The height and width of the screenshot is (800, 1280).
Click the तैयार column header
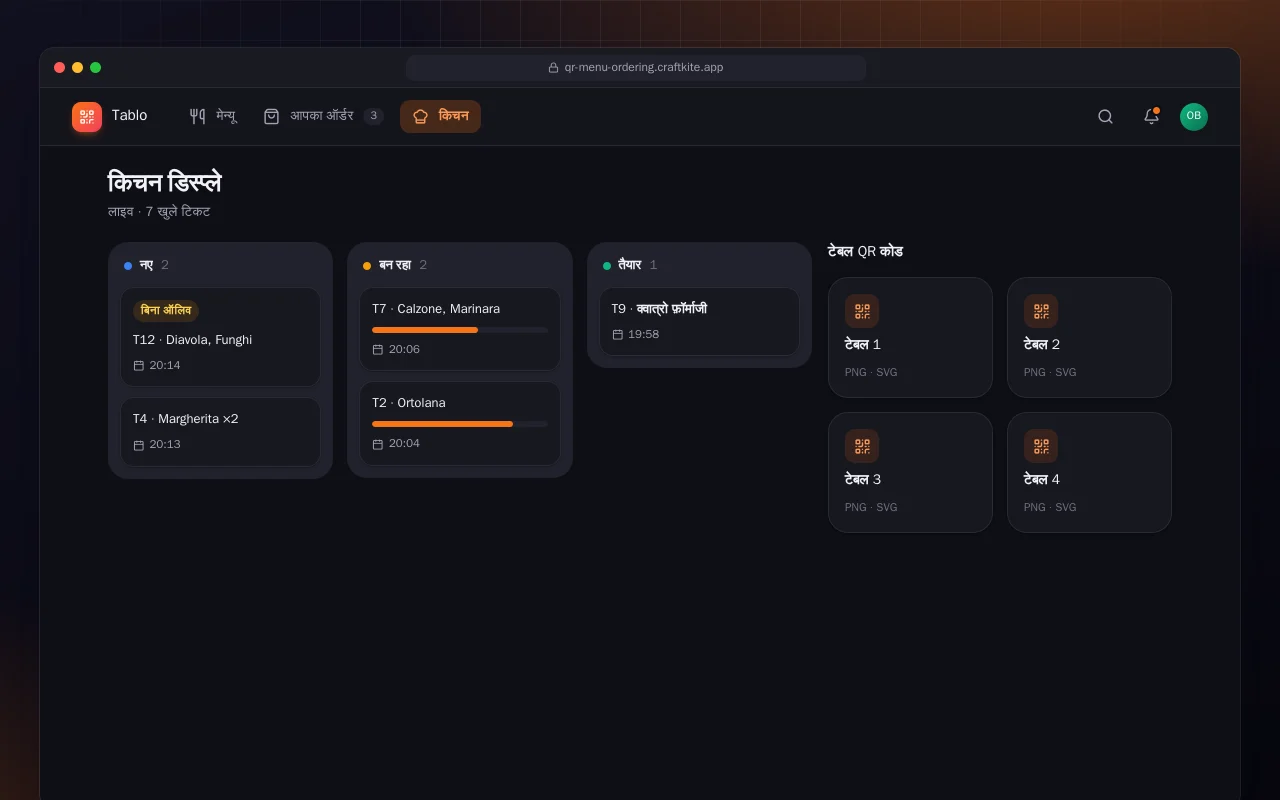point(630,265)
